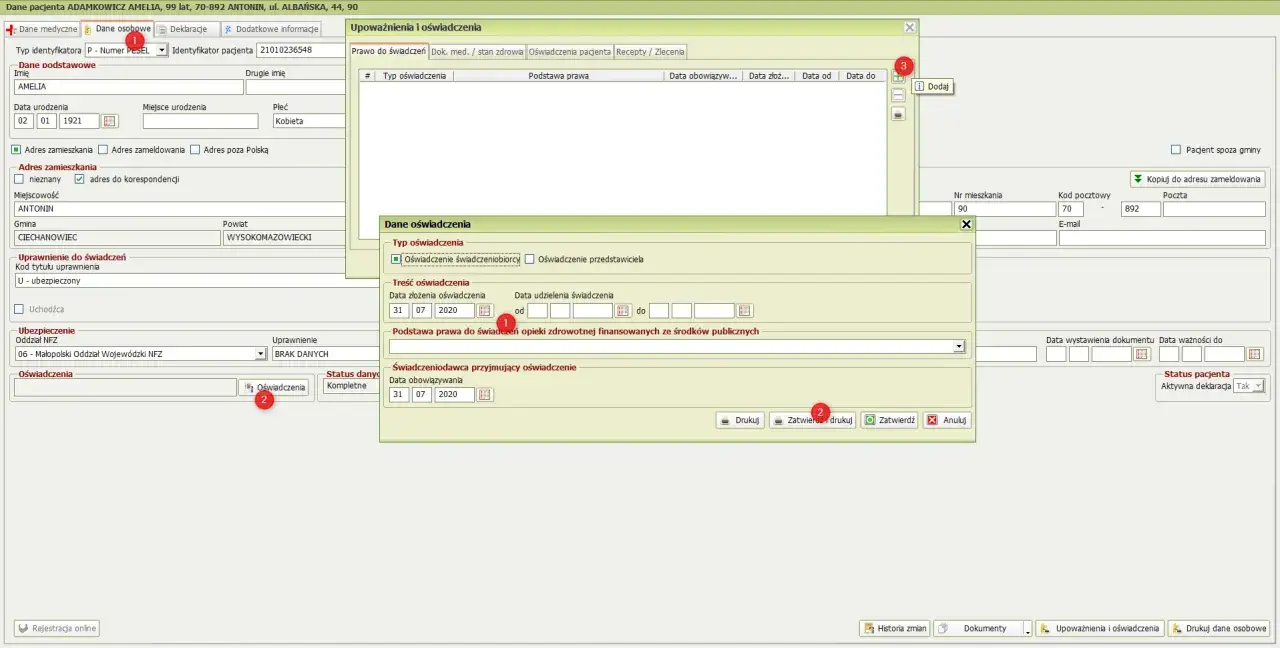This screenshot has height=648, width=1280.
Task: Click the add (Dodaj) plus icon
Action: click(898, 77)
